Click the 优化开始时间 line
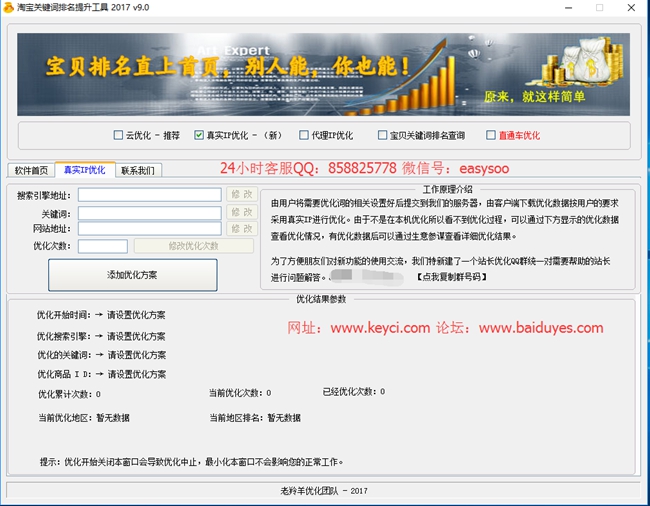Image resolution: width=650 pixels, height=506 pixels. click(x=101, y=315)
